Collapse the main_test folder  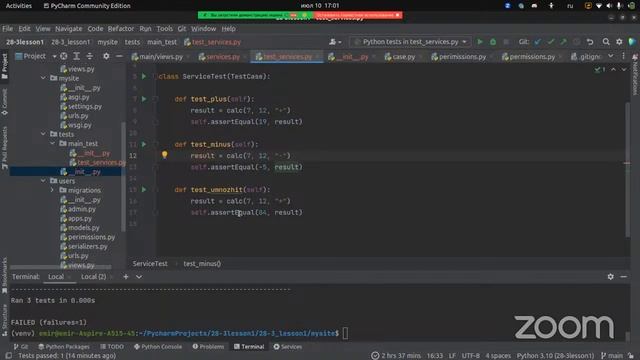(52, 143)
